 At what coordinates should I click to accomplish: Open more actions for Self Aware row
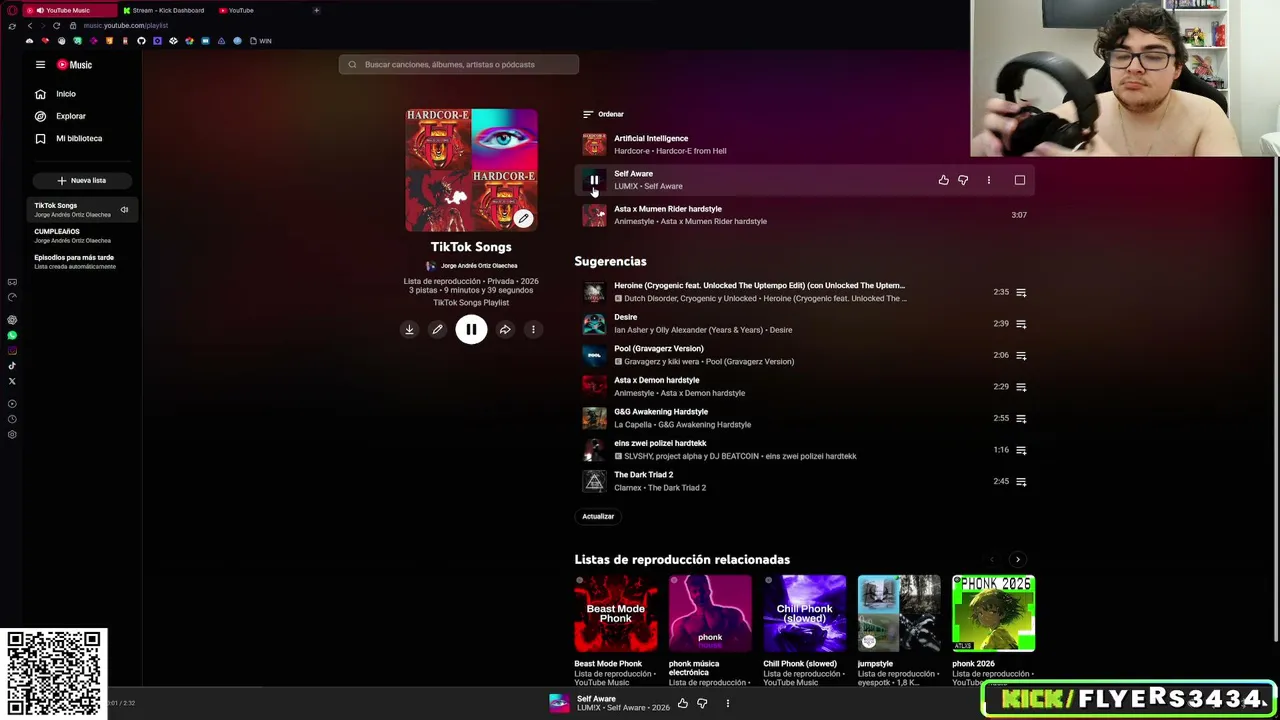tap(989, 180)
